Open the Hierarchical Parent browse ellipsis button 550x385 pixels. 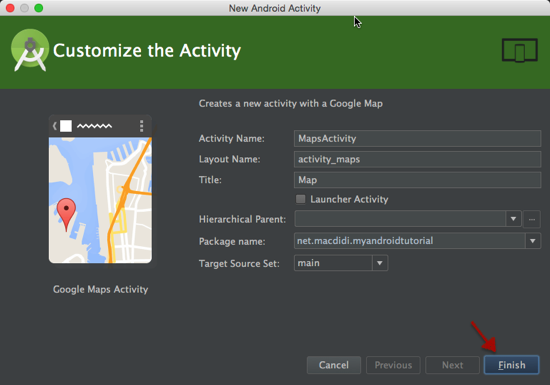pyautogui.click(x=532, y=219)
